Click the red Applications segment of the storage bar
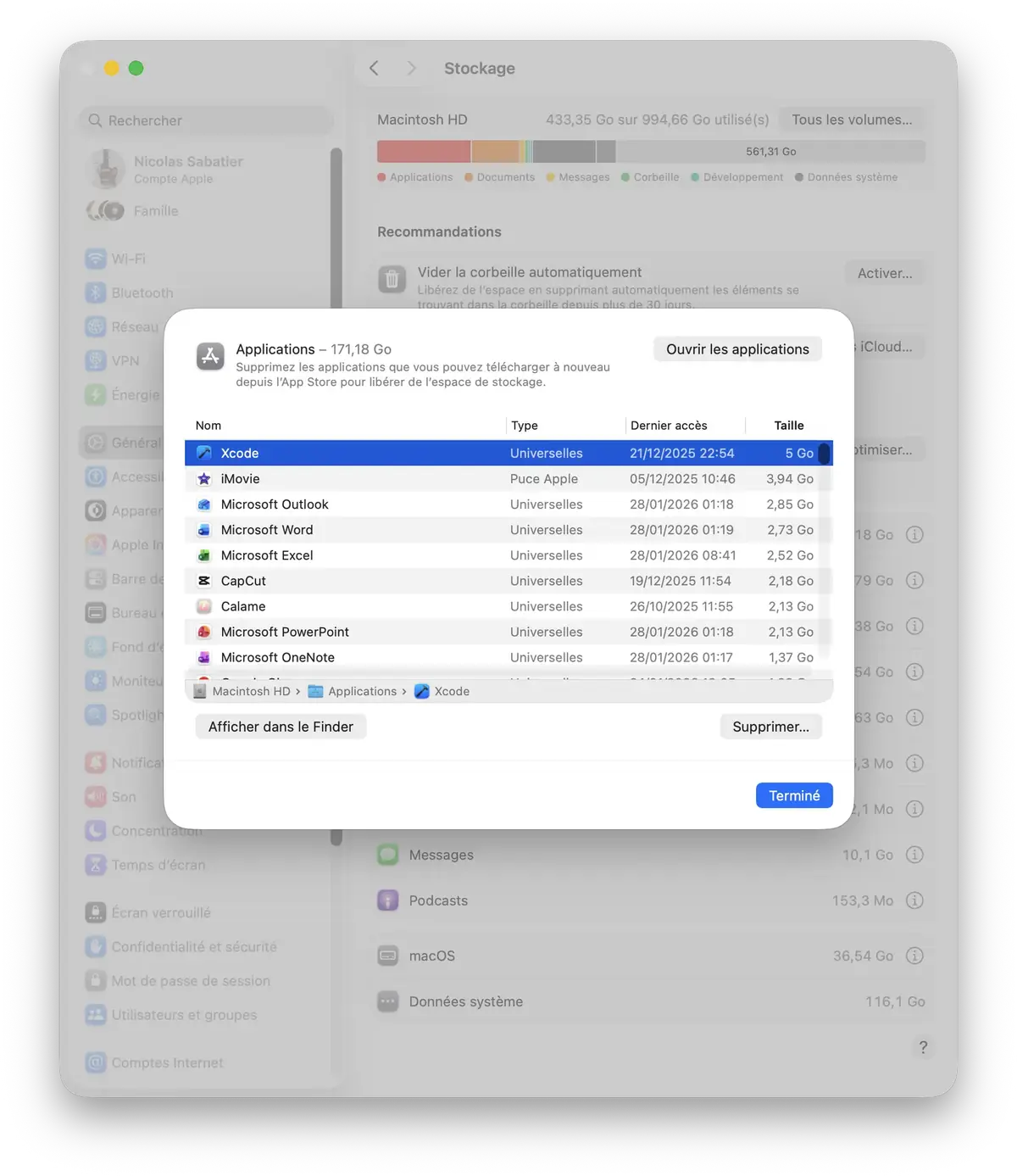 click(x=424, y=151)
